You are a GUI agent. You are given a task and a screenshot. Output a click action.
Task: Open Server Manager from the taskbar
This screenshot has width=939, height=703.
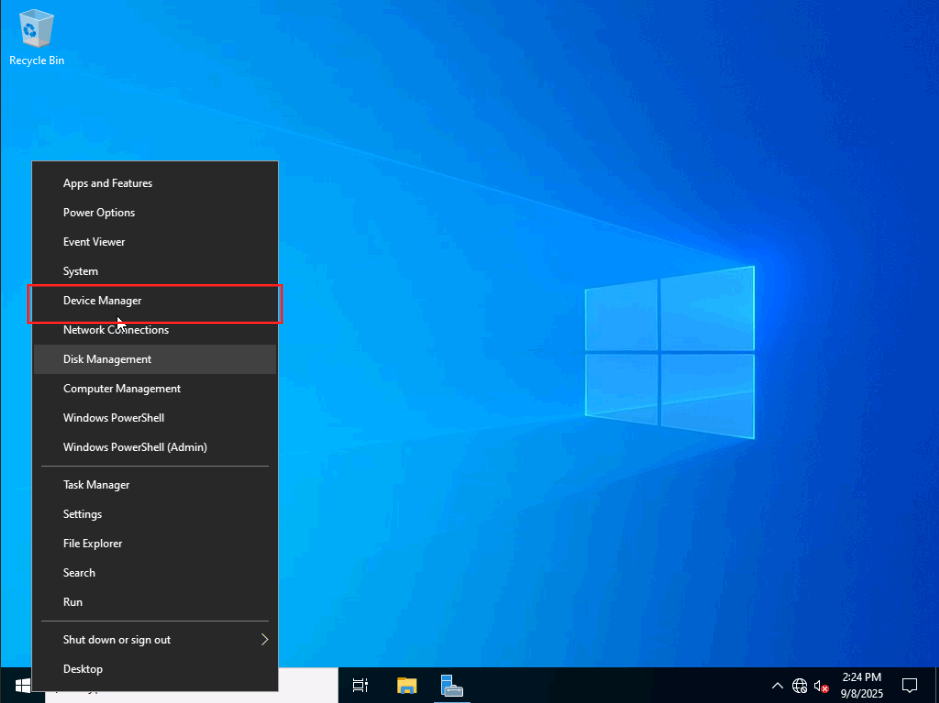[x=451, y=685]
